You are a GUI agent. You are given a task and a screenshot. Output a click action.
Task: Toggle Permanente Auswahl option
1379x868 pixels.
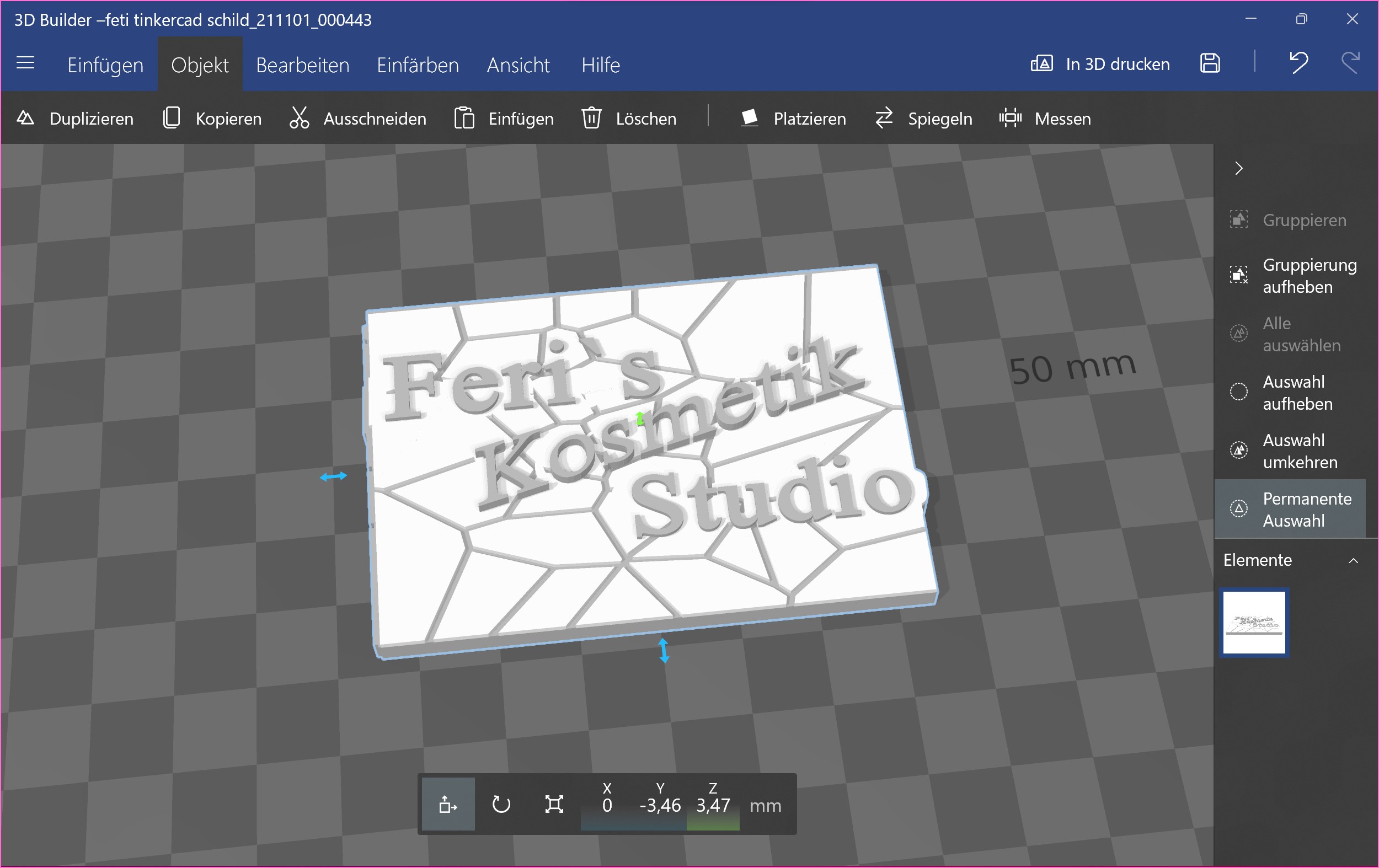[1290, 510]
